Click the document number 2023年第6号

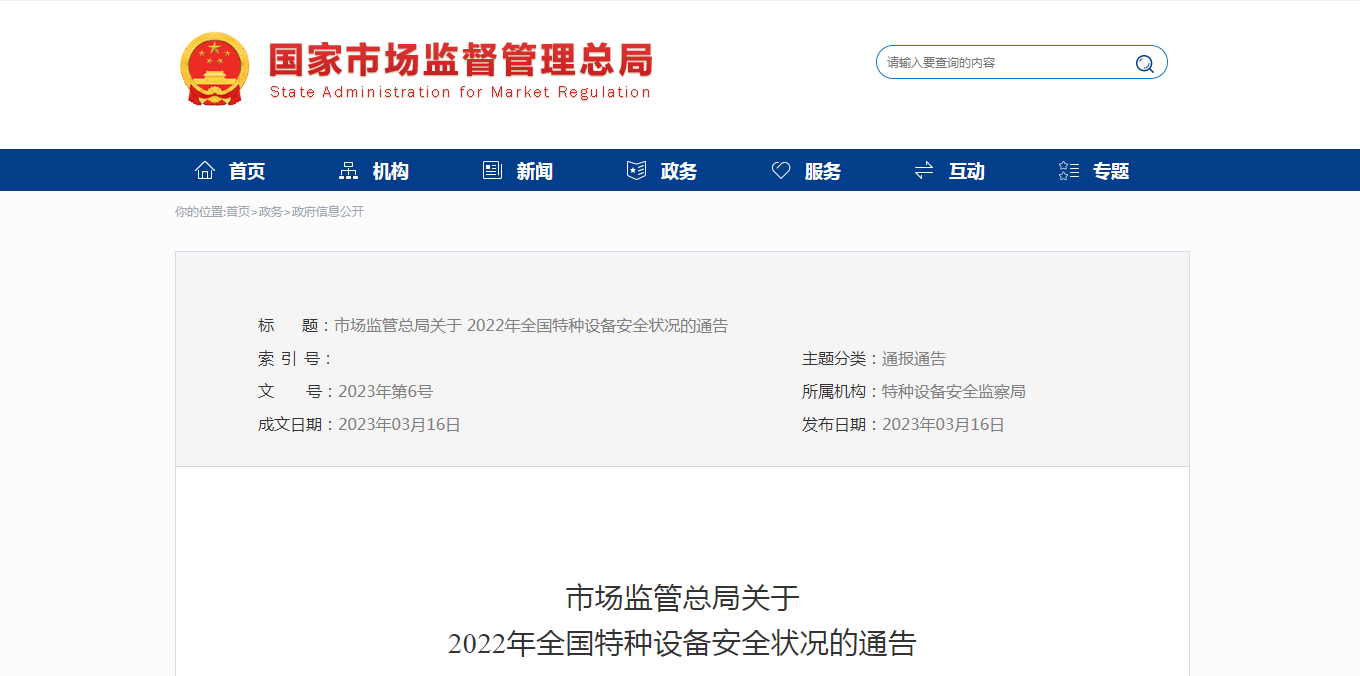[385, 392]
